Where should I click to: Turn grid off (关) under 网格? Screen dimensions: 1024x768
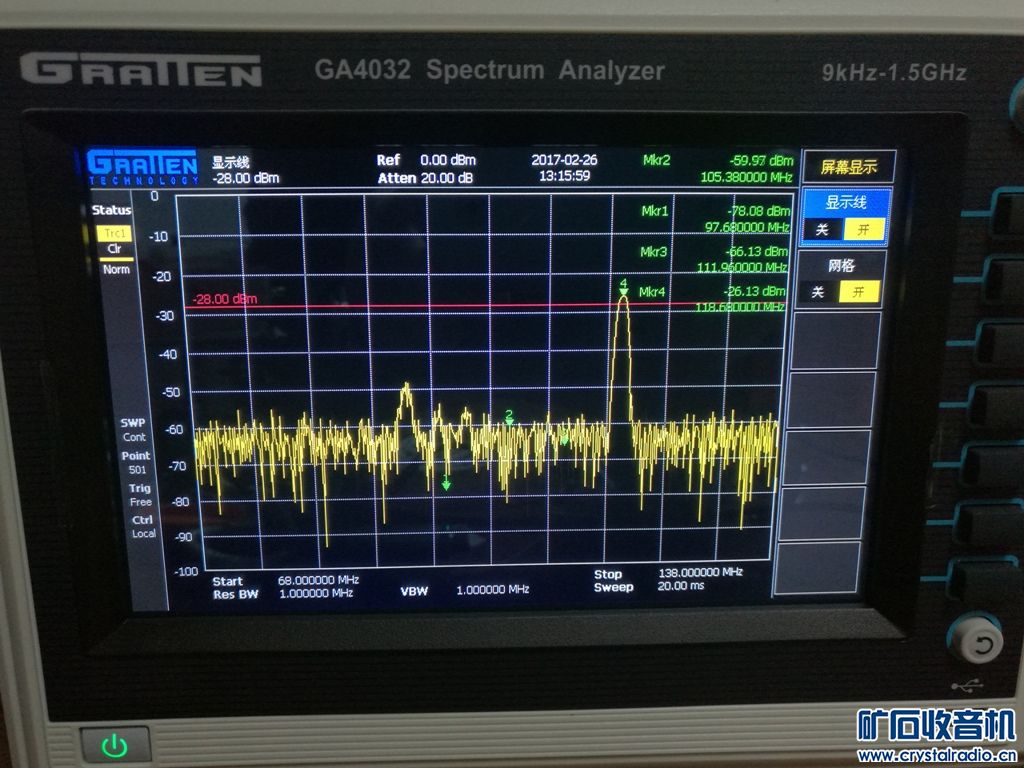tap(818, 291)
